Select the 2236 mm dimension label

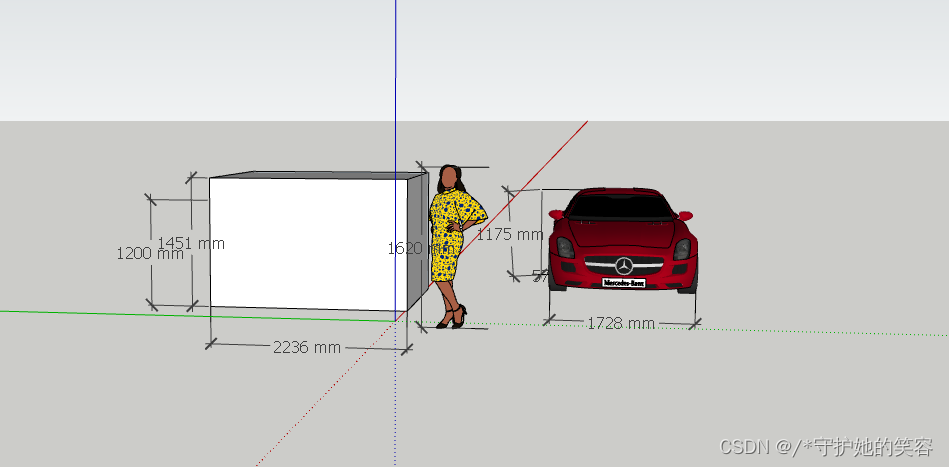point(307,347)
